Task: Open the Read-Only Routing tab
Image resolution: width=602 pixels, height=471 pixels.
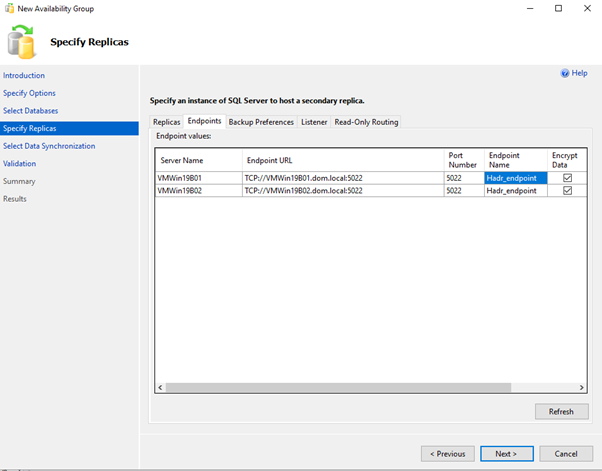Action: coord(366,122)
